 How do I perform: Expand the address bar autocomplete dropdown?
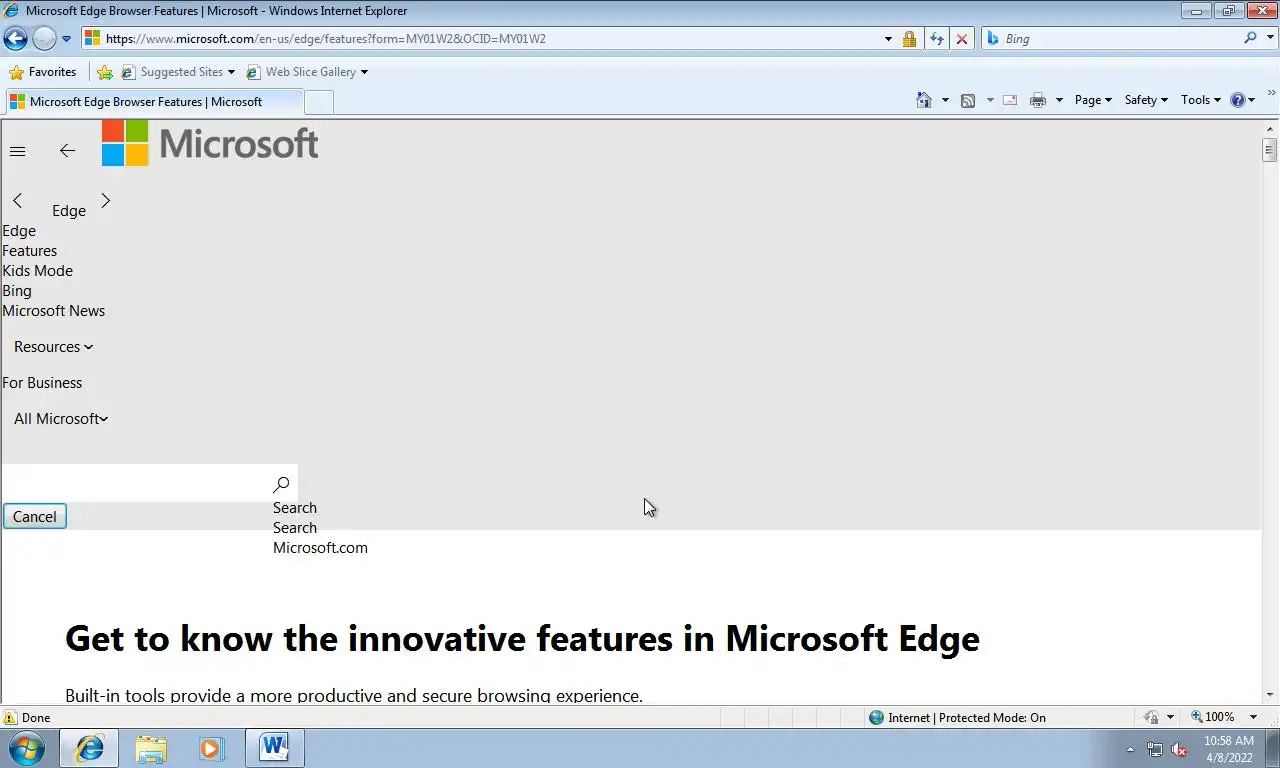(x=888, y=39)
